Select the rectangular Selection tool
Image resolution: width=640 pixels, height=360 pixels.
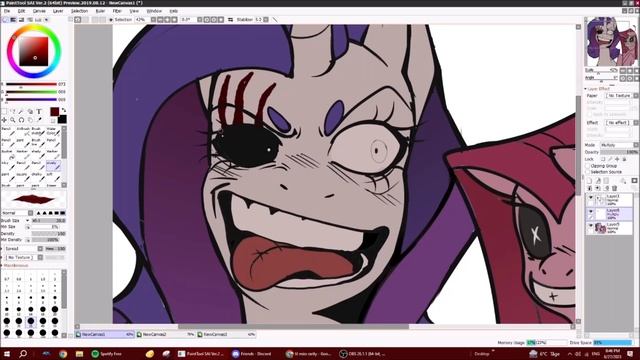click(x=4, y=111)
